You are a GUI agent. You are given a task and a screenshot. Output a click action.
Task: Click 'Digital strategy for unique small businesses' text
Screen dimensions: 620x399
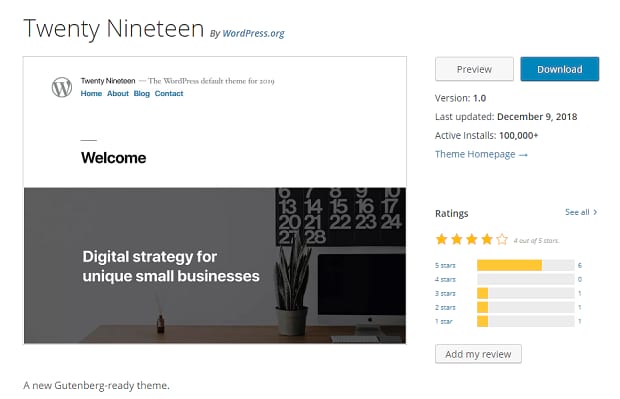pos(171,267)
